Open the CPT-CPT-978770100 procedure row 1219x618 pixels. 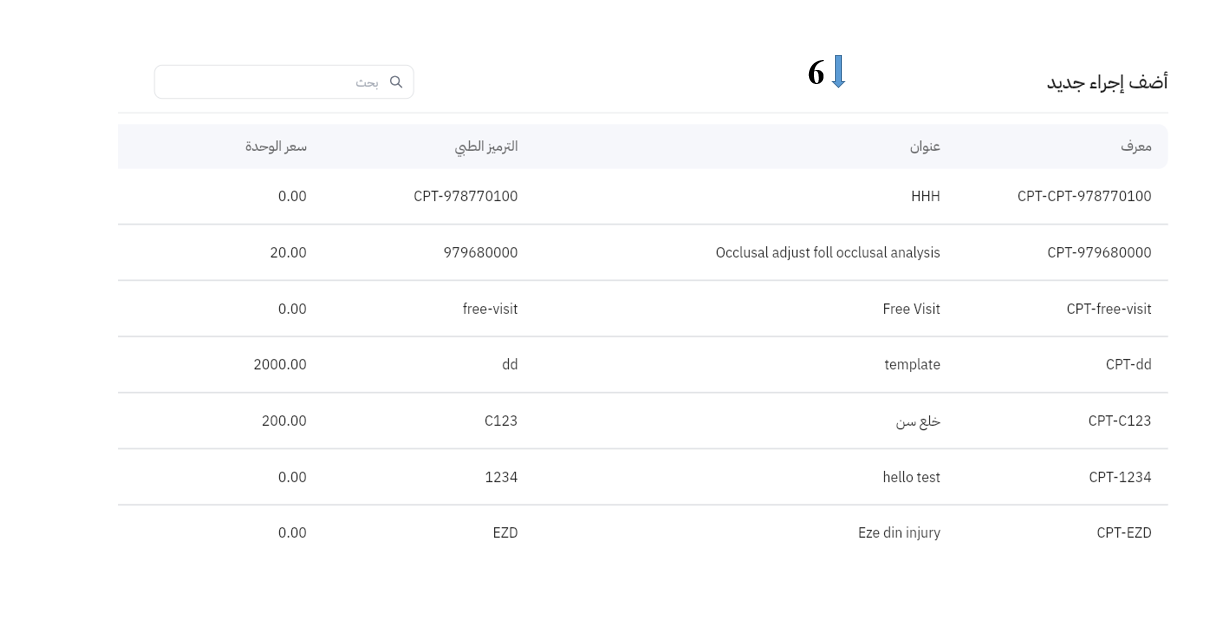(x=1084, y=197)
